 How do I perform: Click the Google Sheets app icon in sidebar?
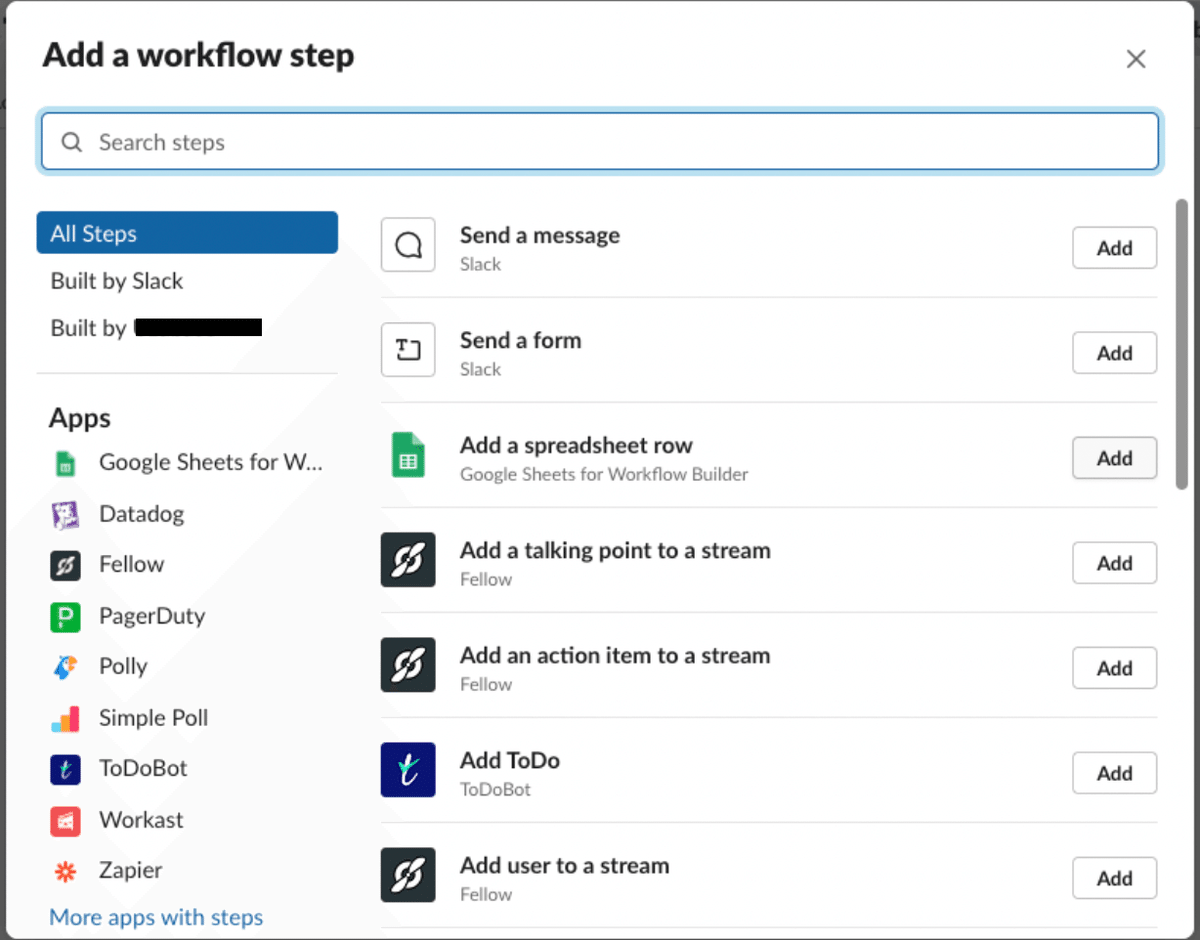pyautogui.click(x=66, y=462)
